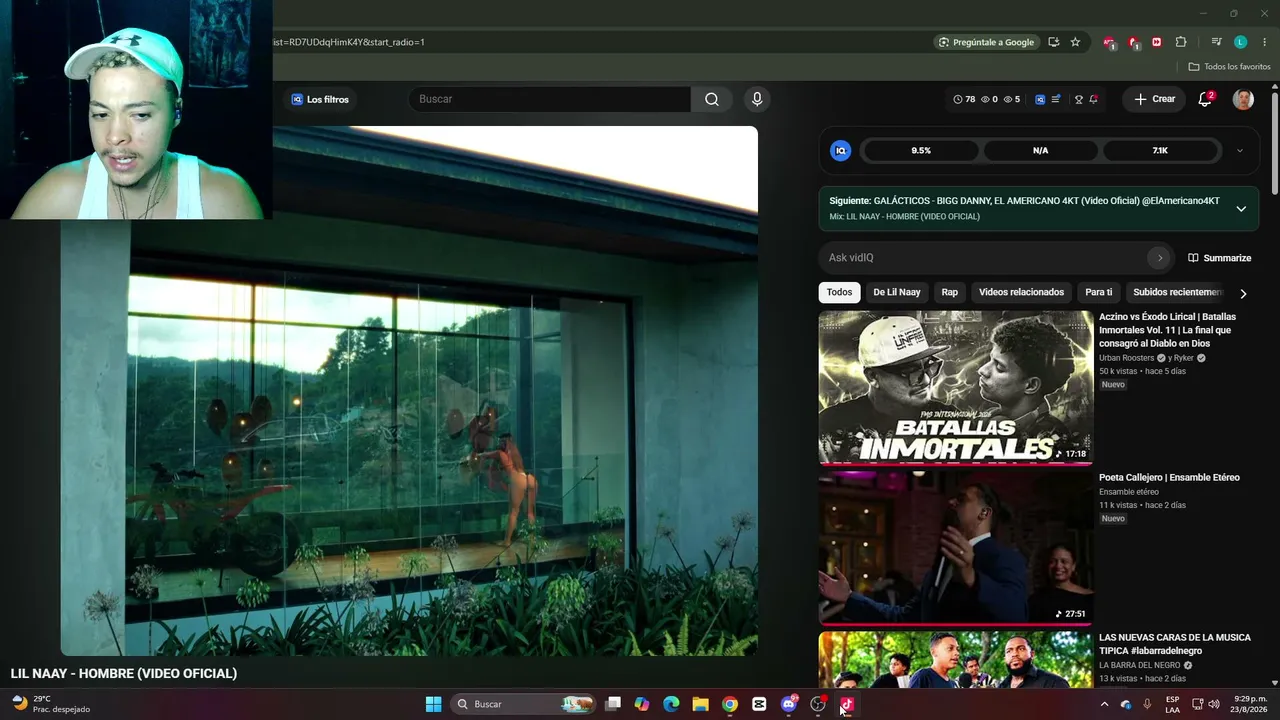Select the Rap filter chip

(950, 292)
